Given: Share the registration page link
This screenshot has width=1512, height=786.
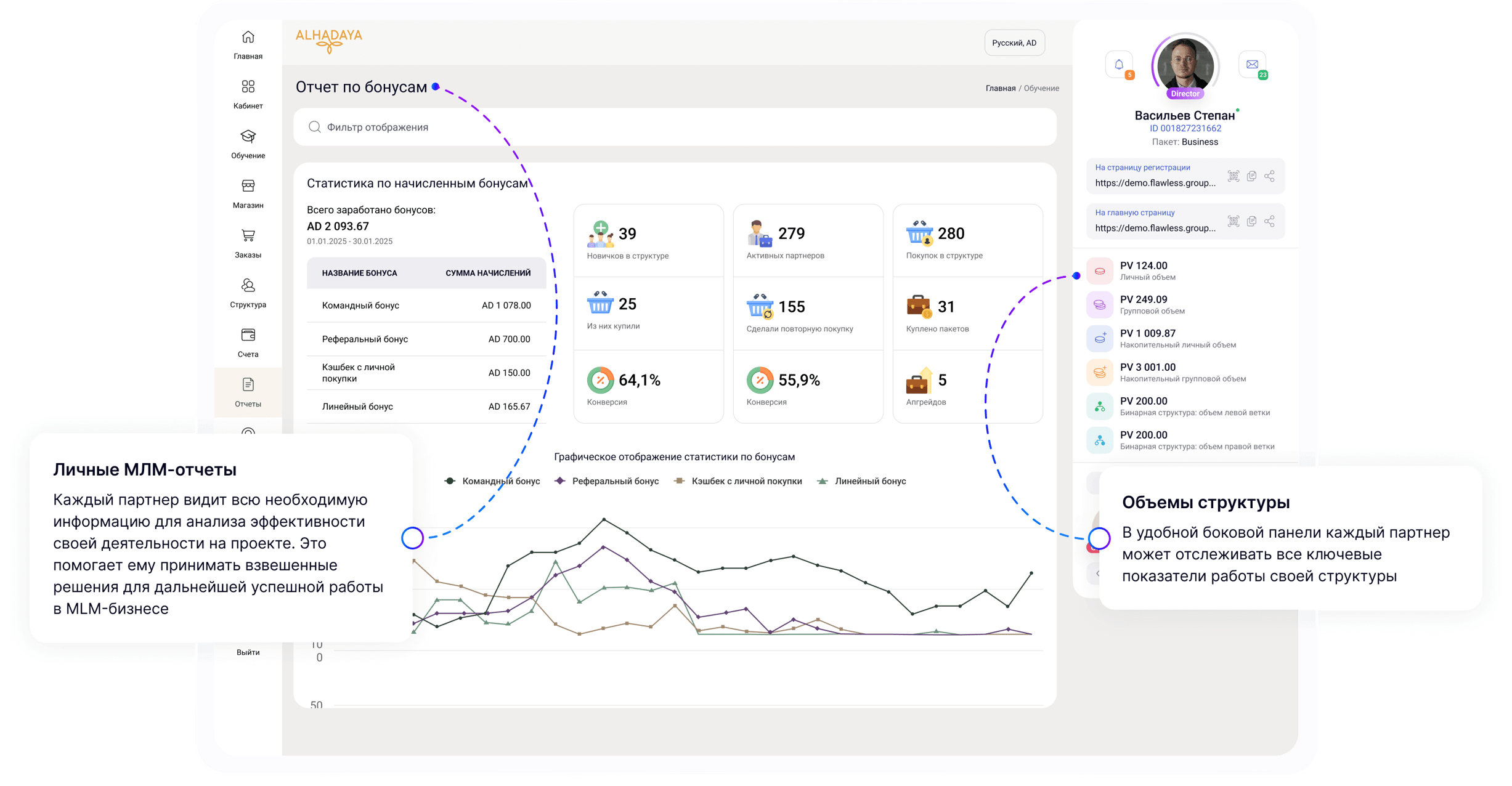Looking at the screenshot, I should pyautogui.click(x=1269, y=176).
